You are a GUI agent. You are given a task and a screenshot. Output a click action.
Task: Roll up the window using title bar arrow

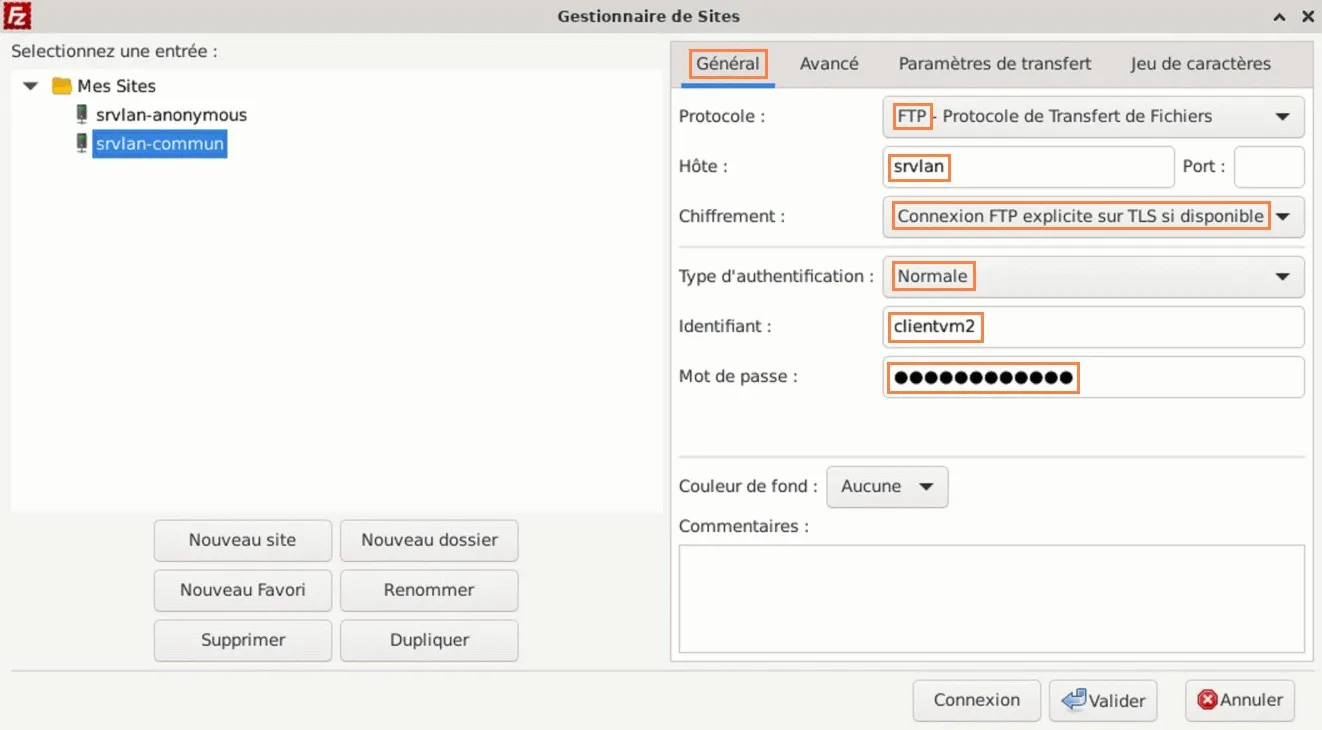pyautogui.click(x=1279, y=16)
